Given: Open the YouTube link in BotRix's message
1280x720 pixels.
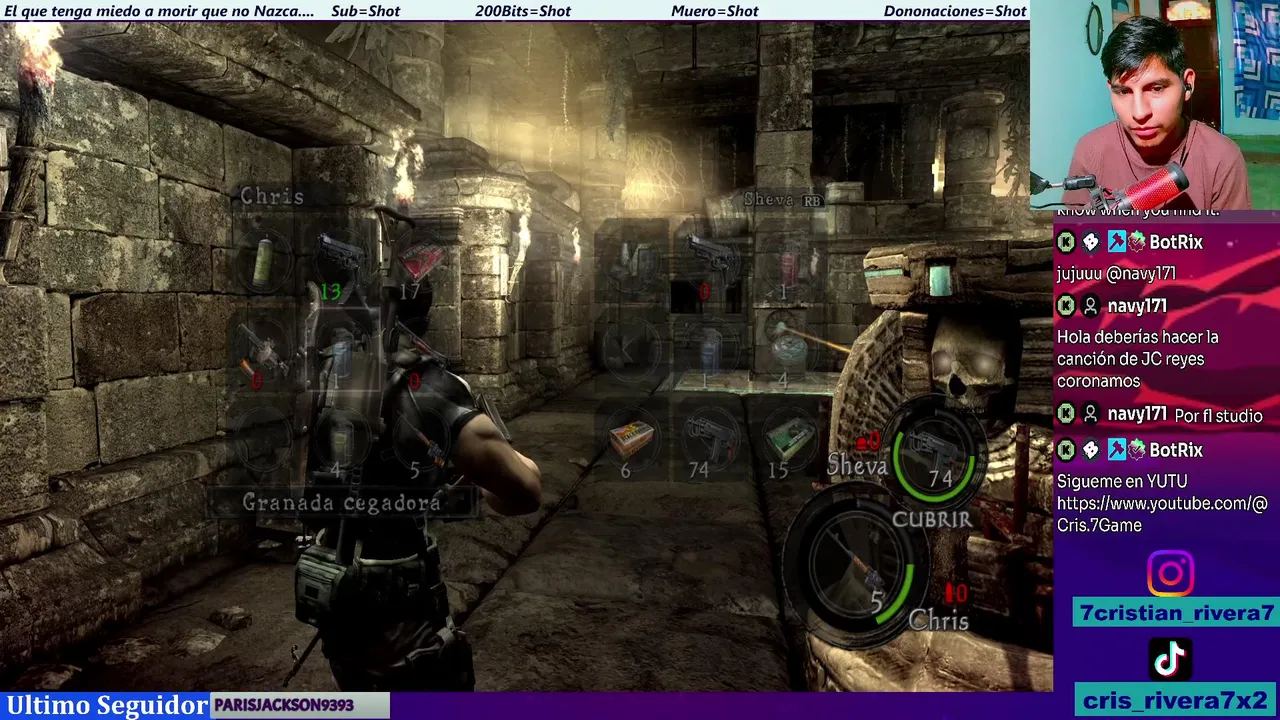Looking at the screenshot, I should [x=1162, y=514].
